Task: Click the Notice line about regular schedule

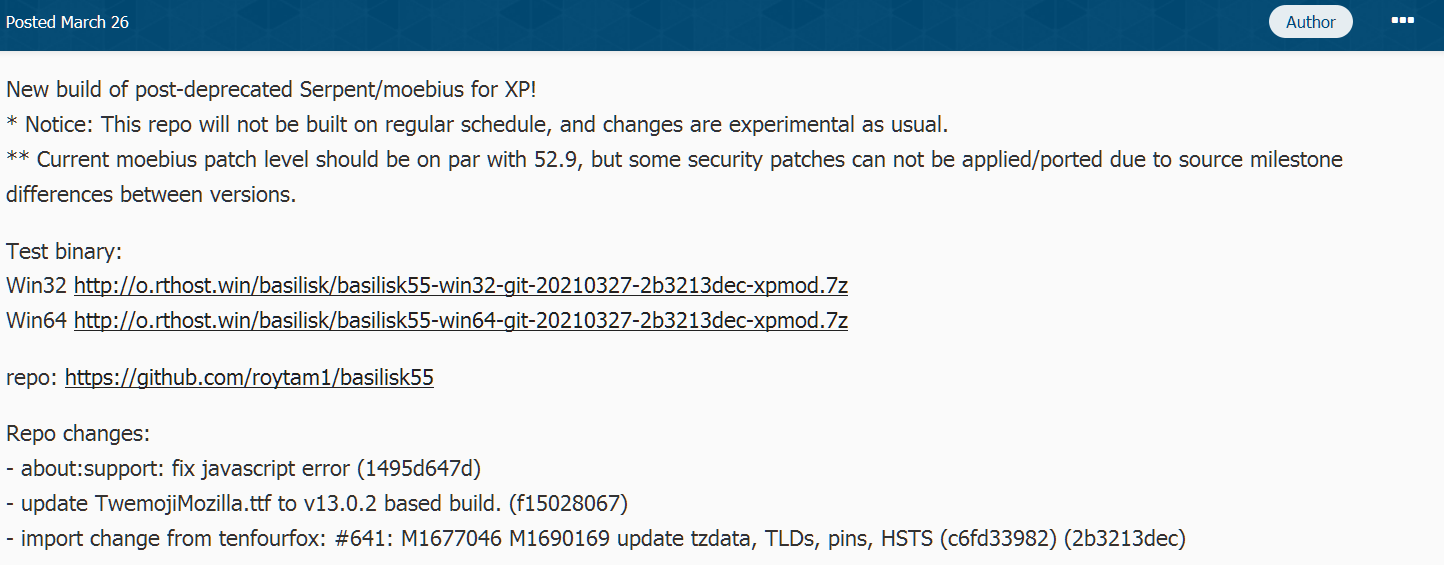Action: pos(477,125)
